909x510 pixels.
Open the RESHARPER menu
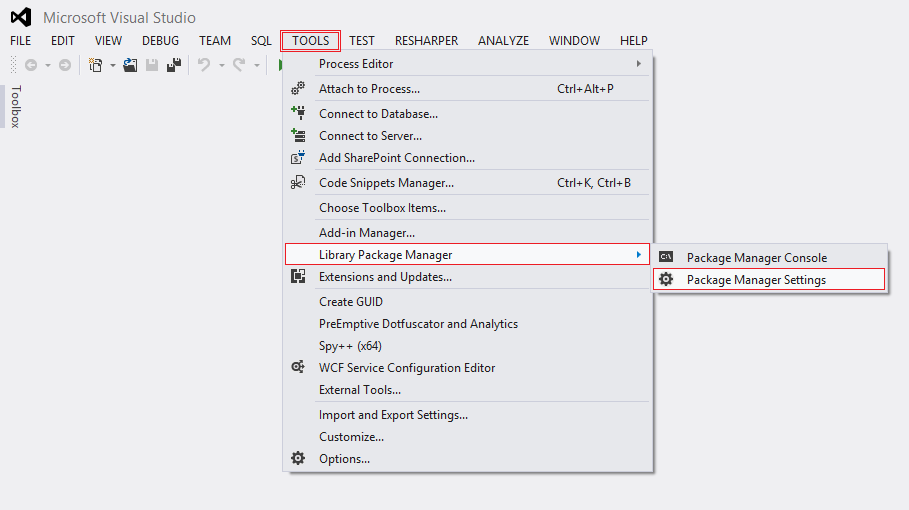(427, 41)
